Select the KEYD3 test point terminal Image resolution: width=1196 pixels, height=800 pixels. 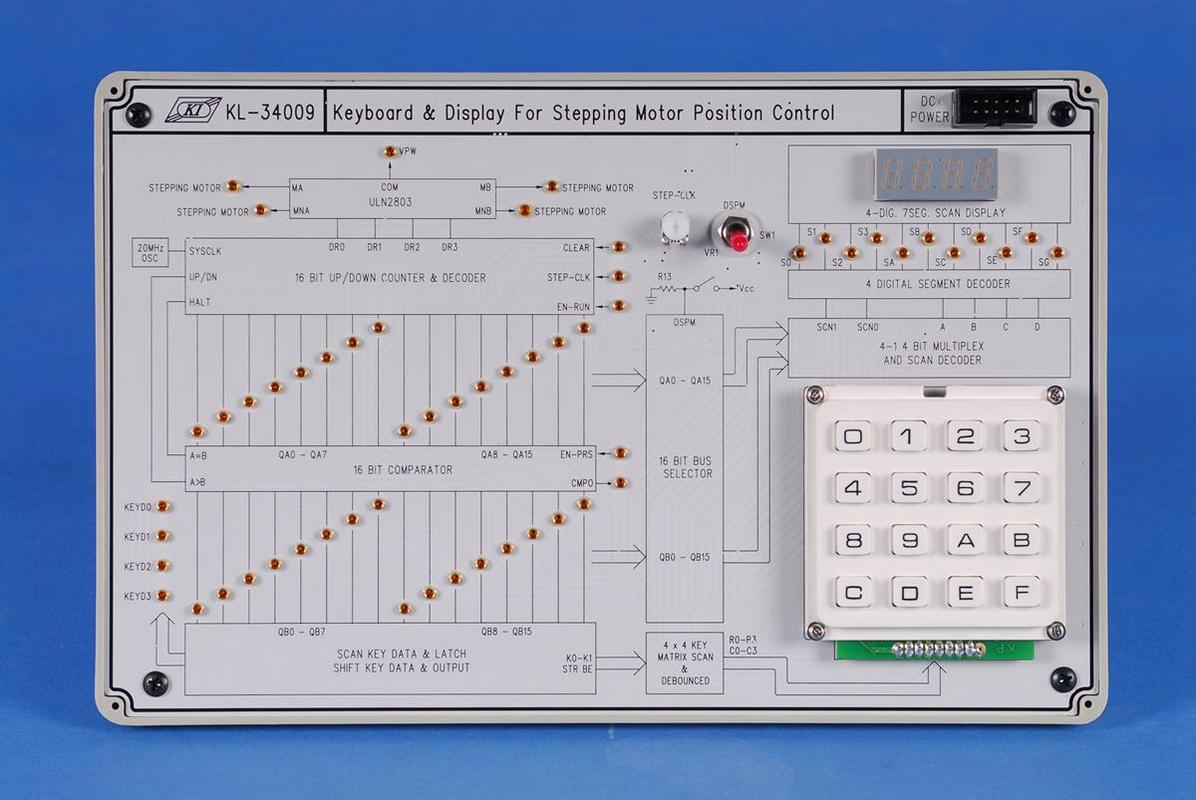tap(163, 595)
